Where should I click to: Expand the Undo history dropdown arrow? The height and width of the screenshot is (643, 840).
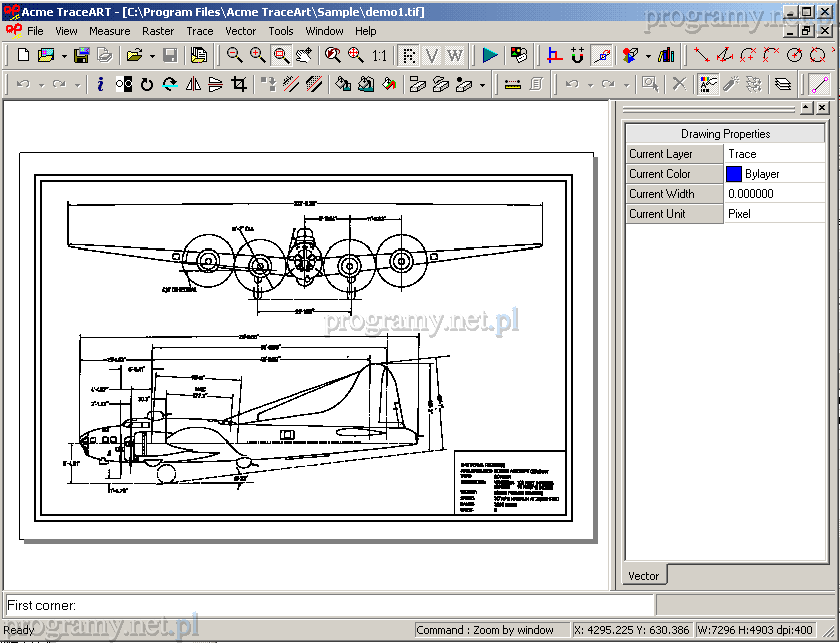[x=41, y=86]
